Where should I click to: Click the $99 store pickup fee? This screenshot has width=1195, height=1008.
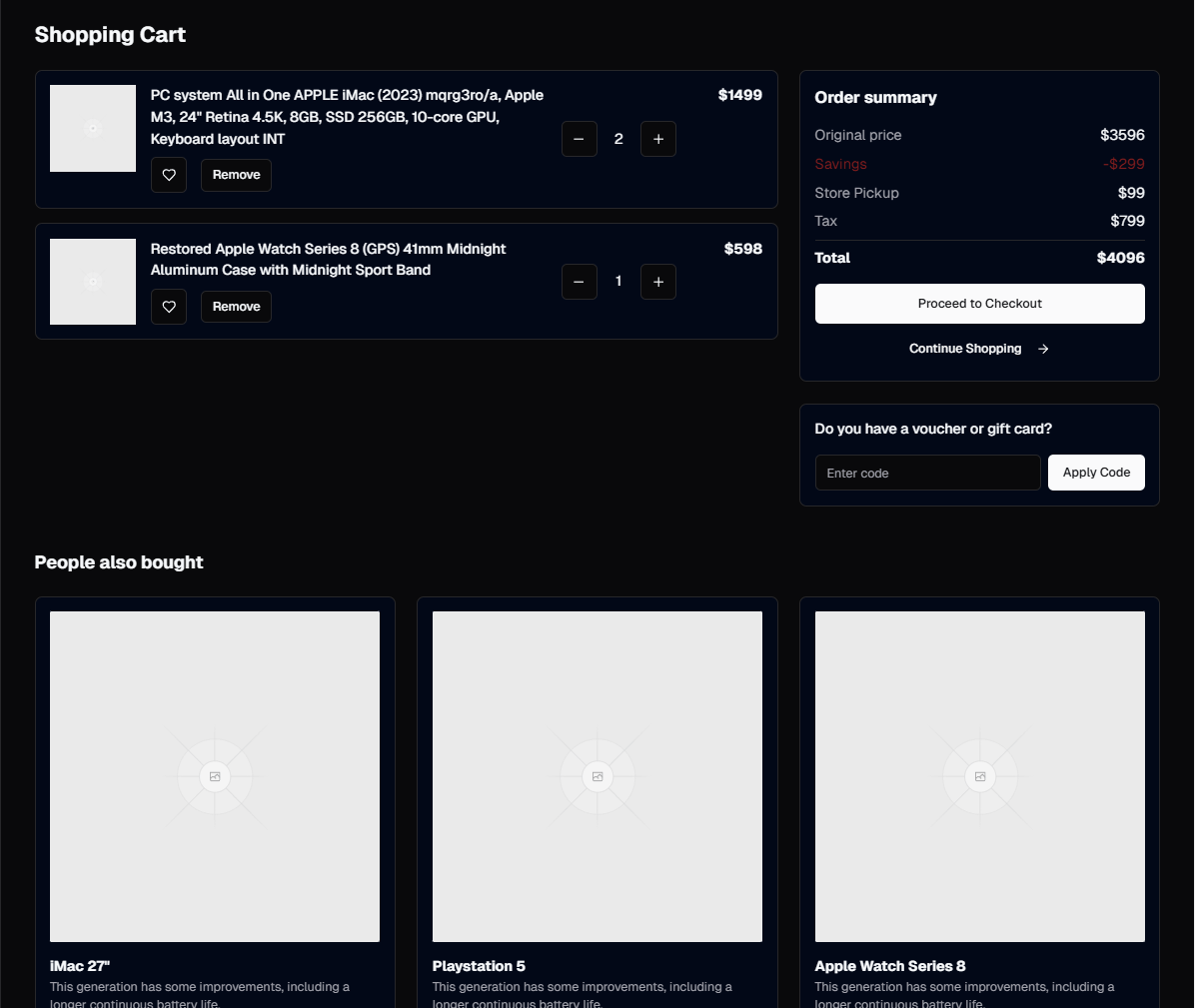click(x=1131, y=193)
